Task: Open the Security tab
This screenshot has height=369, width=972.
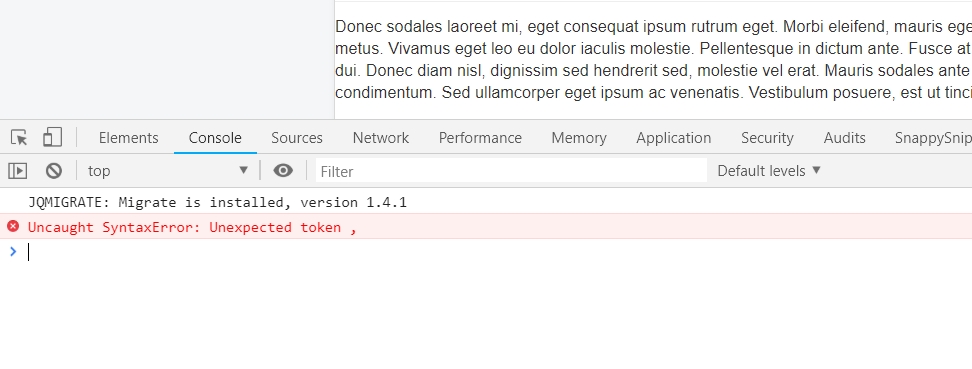Action: [x=767, y=138]
